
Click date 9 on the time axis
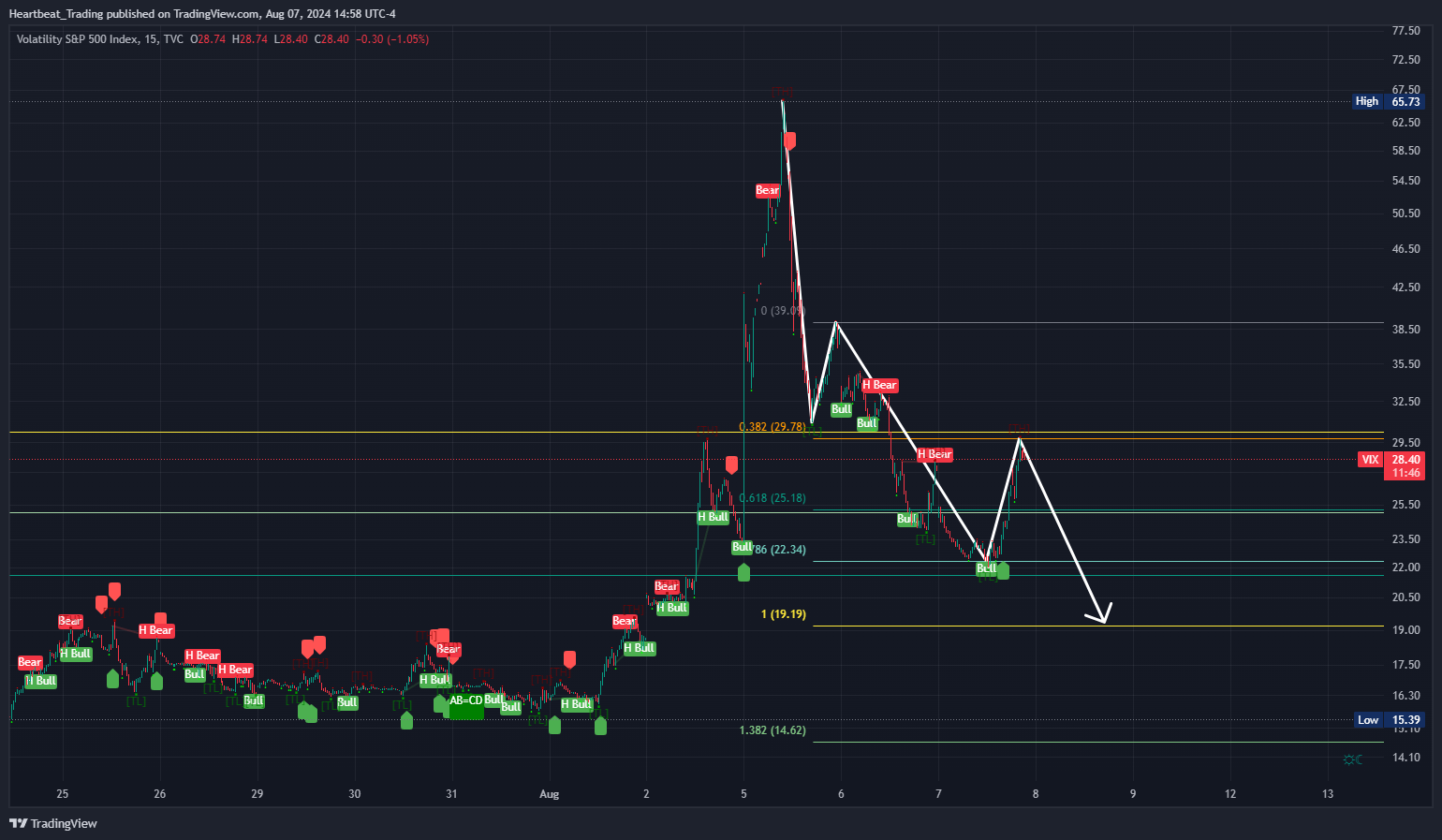(x=1133, y=793)
